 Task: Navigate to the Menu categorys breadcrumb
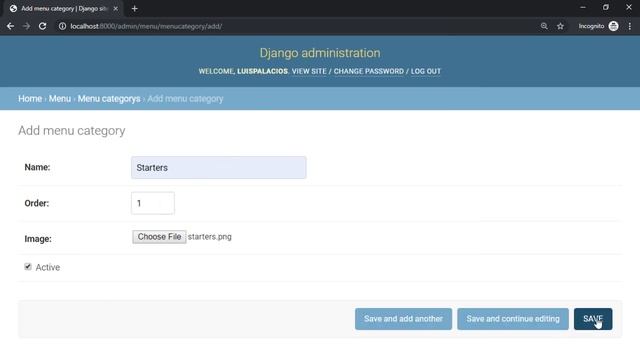(x=109, y=99)
